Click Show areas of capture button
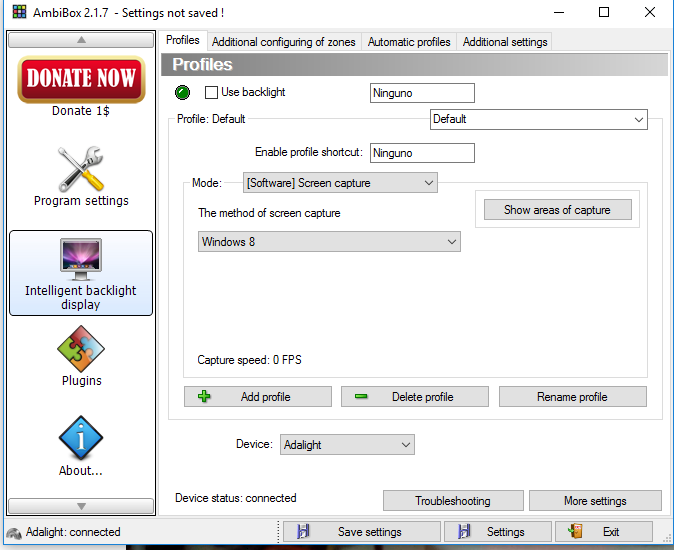Screen dimensions: 674x550 (558, 210)
